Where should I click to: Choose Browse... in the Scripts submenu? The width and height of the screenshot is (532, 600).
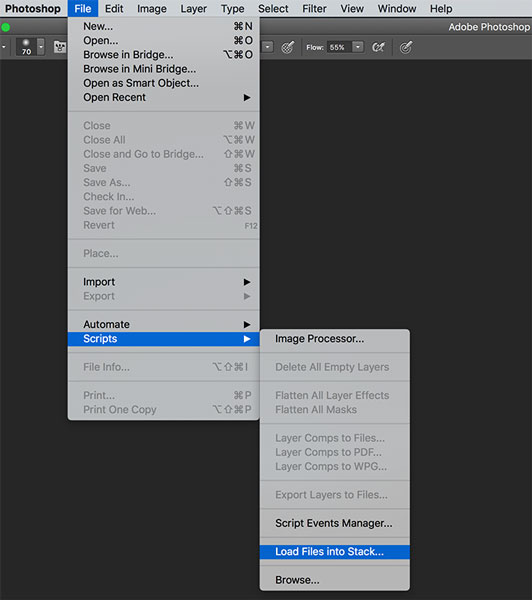pos(335,580)
